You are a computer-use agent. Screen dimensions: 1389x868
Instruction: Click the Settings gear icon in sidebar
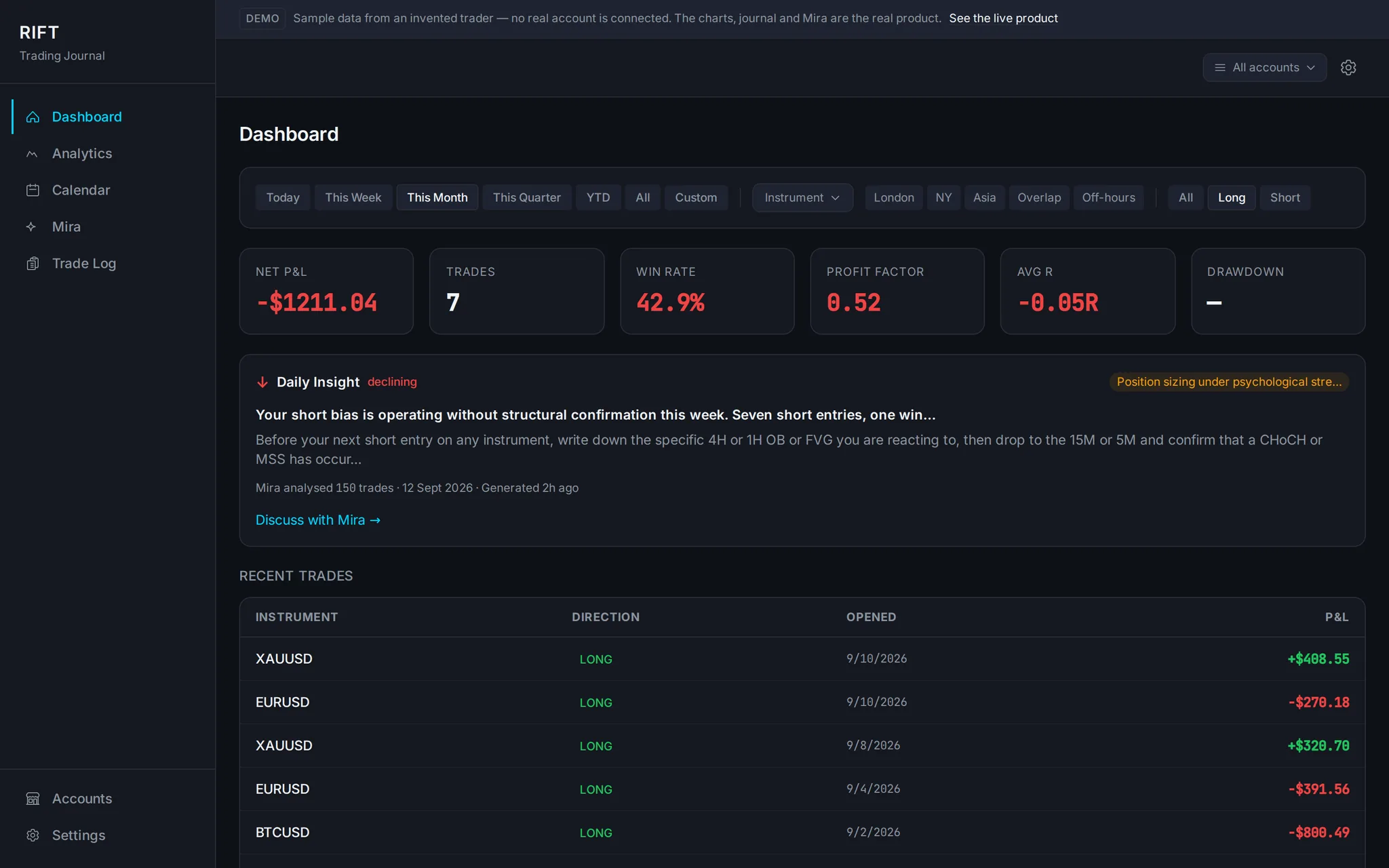(33, 835)
